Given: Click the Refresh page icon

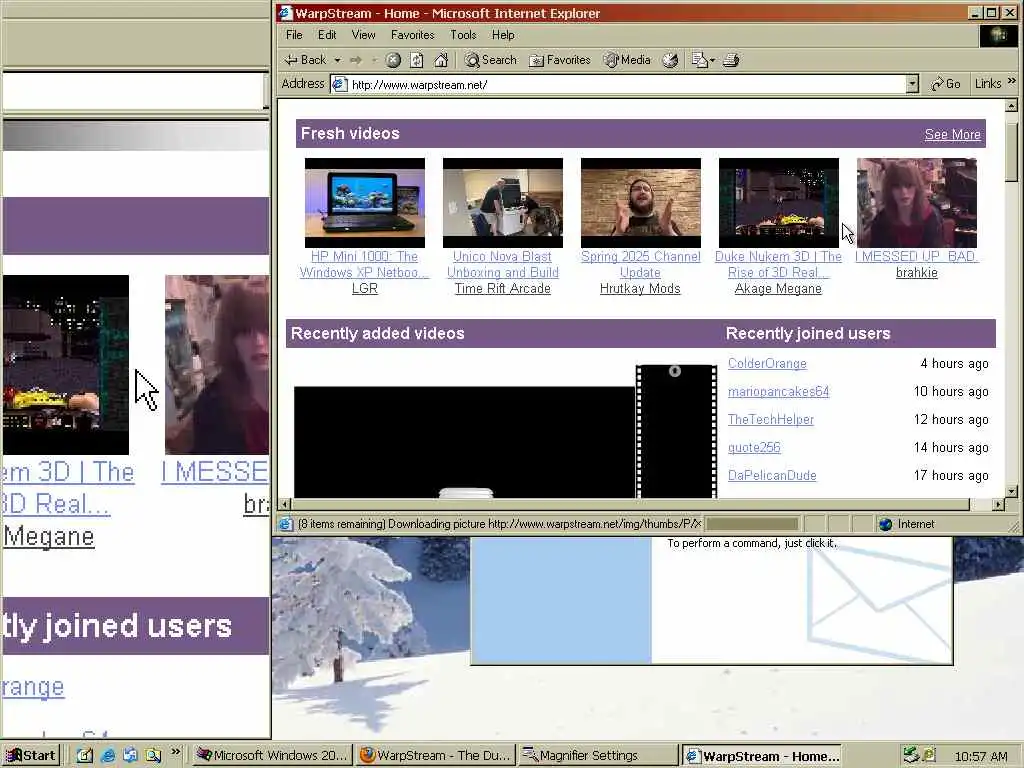Looking at the screenshot, I should pyautogui.click(x=417, y=60).
